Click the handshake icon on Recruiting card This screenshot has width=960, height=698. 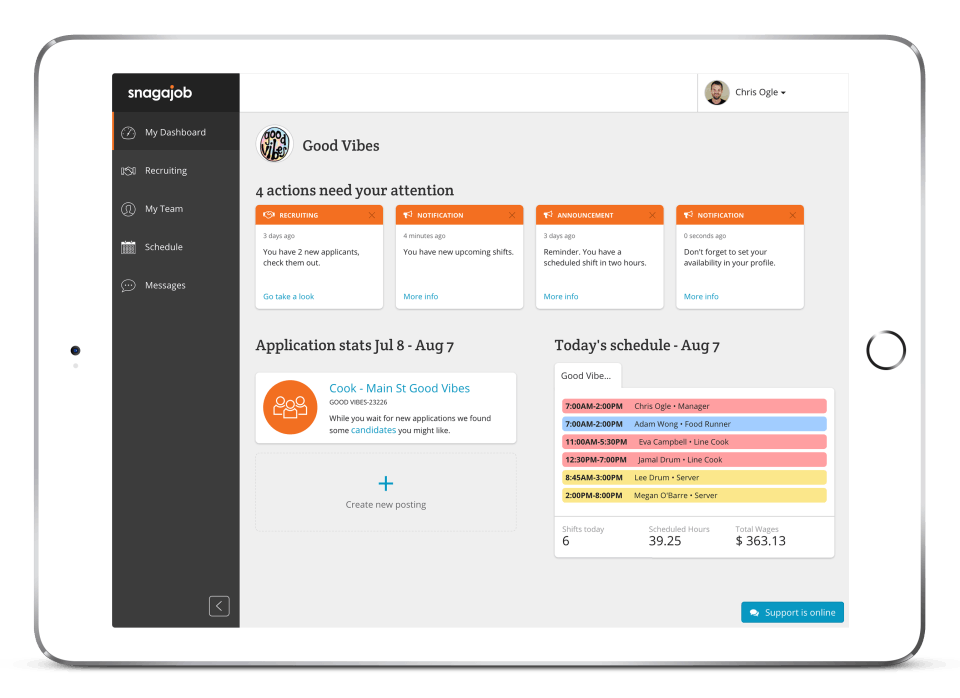coord(269,215)
